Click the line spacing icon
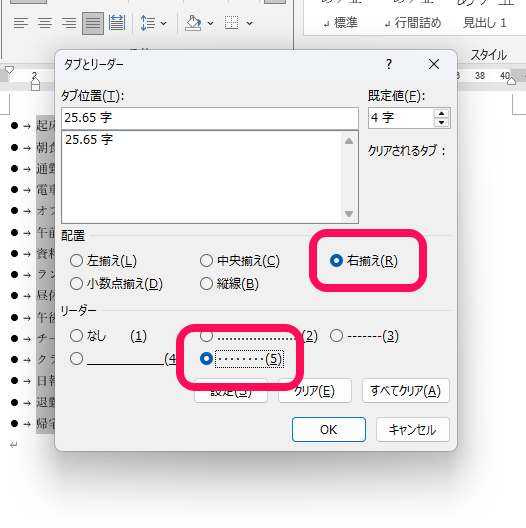The width and height of the screenshot is (526, 528). [148, 23]
